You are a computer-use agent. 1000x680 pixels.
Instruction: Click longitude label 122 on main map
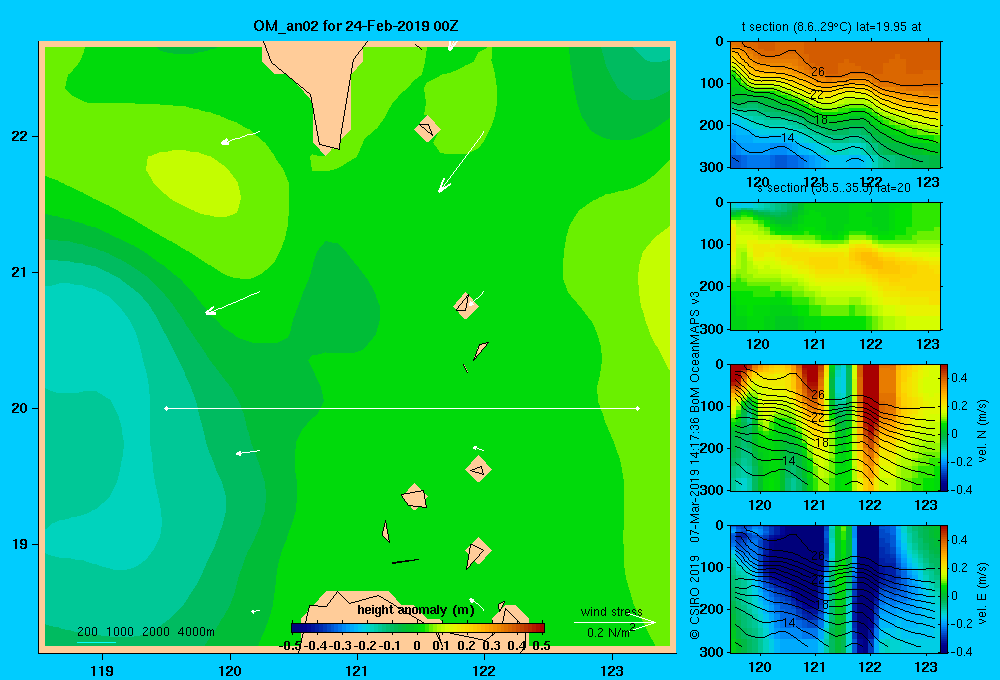[x=484, y=670]
